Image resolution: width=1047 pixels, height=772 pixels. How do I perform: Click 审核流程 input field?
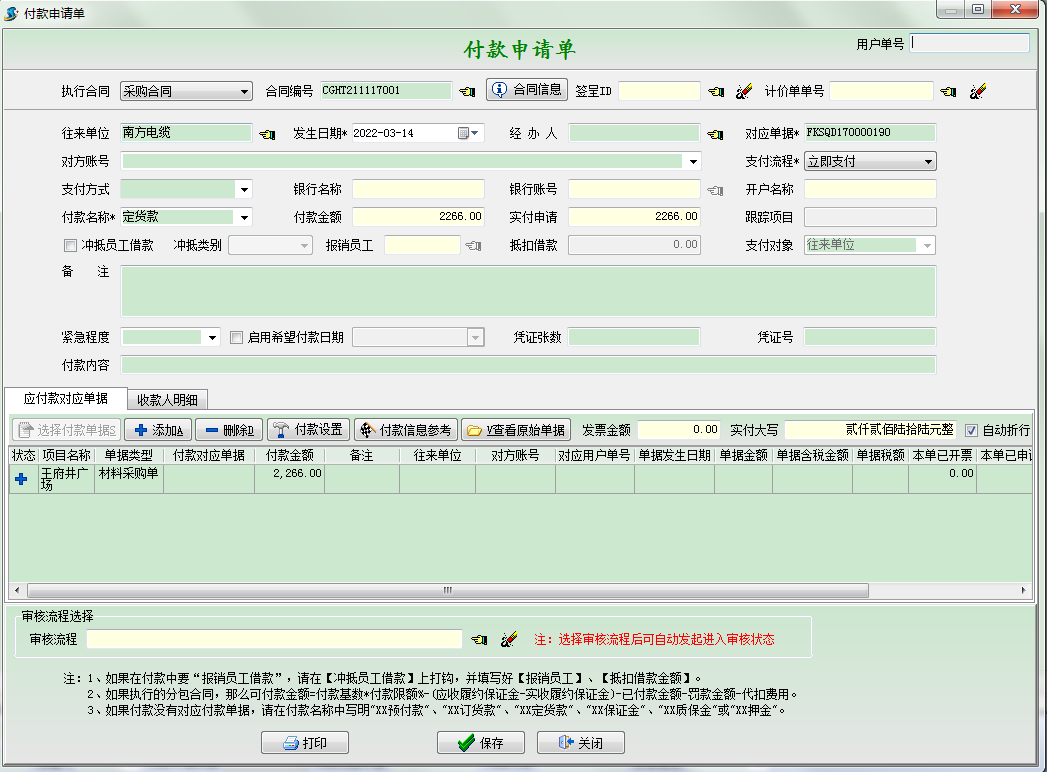[274, 639]
